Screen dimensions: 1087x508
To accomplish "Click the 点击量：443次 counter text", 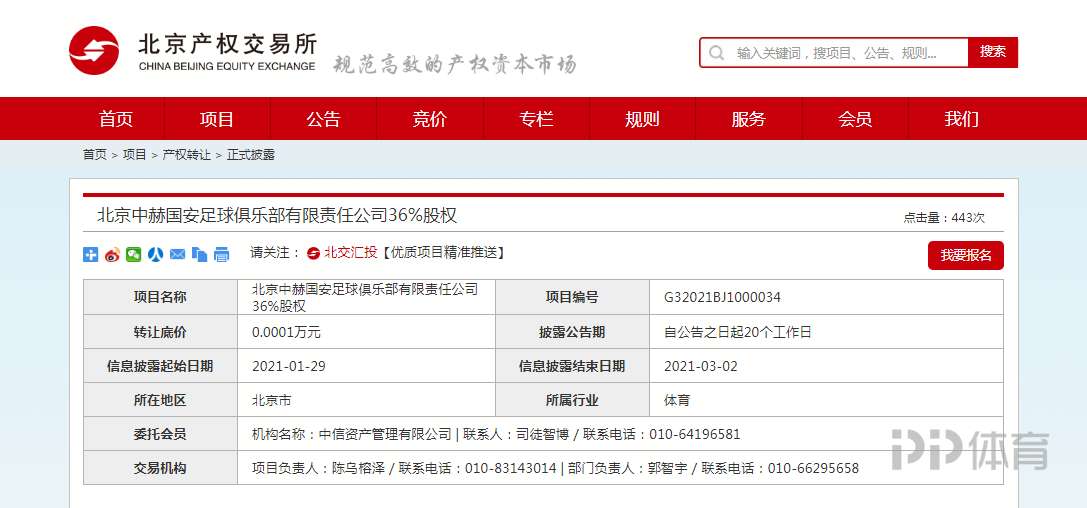I will tap(943, 218).
